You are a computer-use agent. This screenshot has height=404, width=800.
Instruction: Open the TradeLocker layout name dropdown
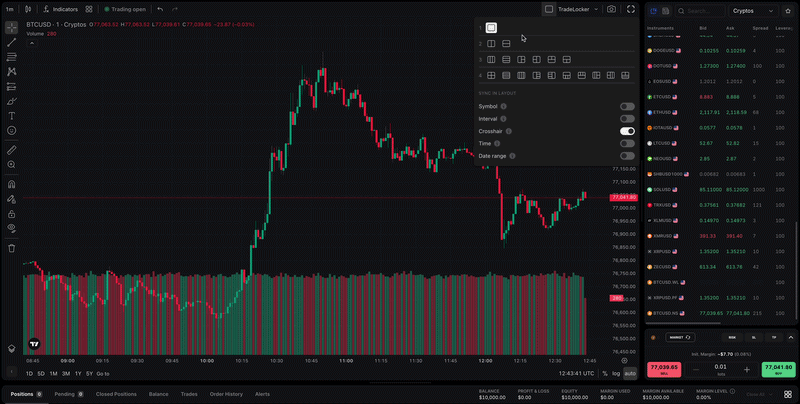coord(578,9)
